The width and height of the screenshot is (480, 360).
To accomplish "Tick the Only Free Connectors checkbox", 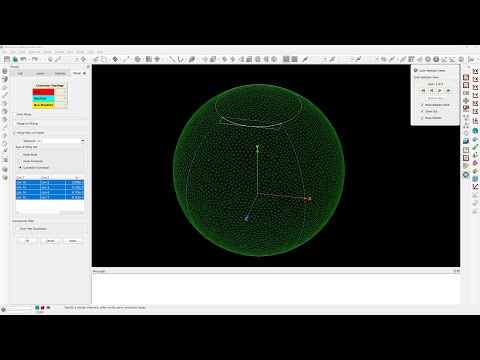I will [17, 229].
